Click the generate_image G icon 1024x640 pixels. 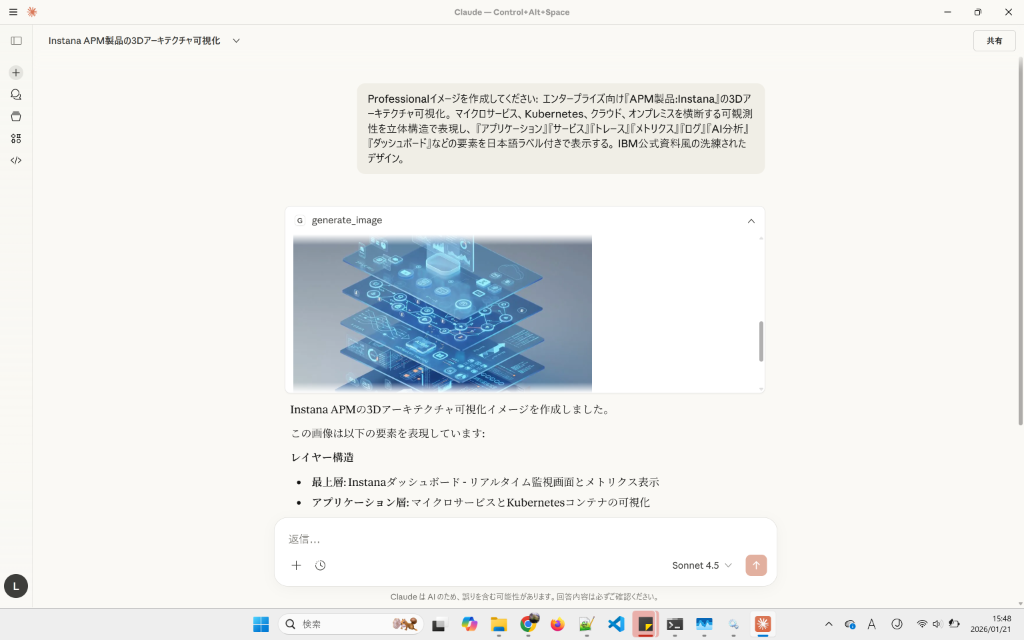pos(300,220)
